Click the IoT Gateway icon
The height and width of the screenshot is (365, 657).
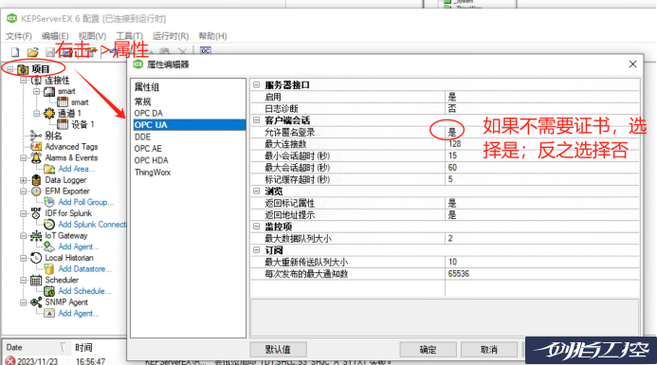click(x=36, y=236)
